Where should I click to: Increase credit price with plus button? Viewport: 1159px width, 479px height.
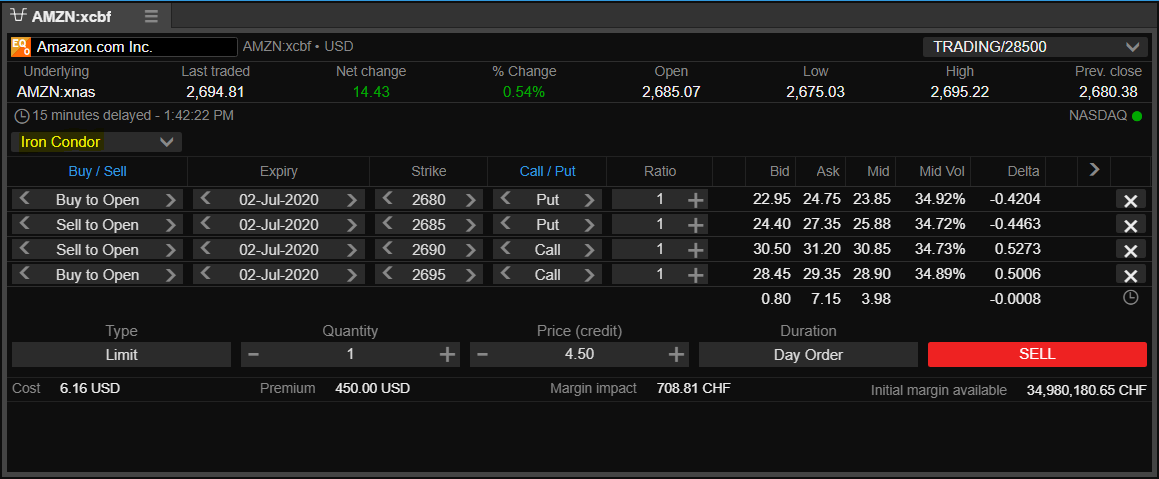tap(676, 355)
